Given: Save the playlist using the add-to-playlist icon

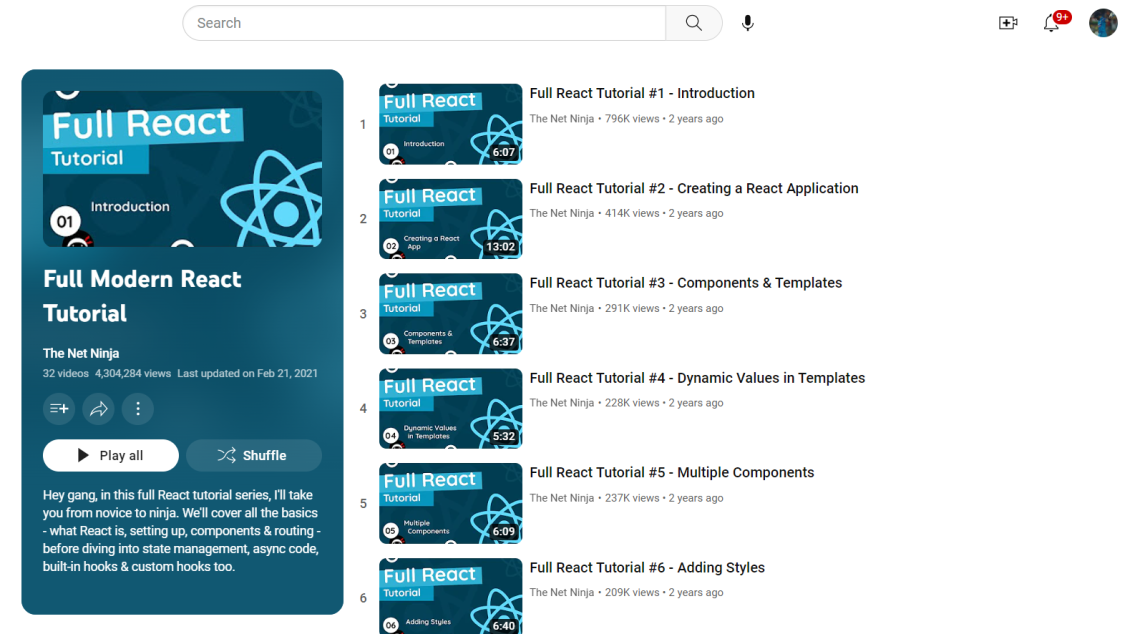Looking at the screenshot, I should [58, 408].
